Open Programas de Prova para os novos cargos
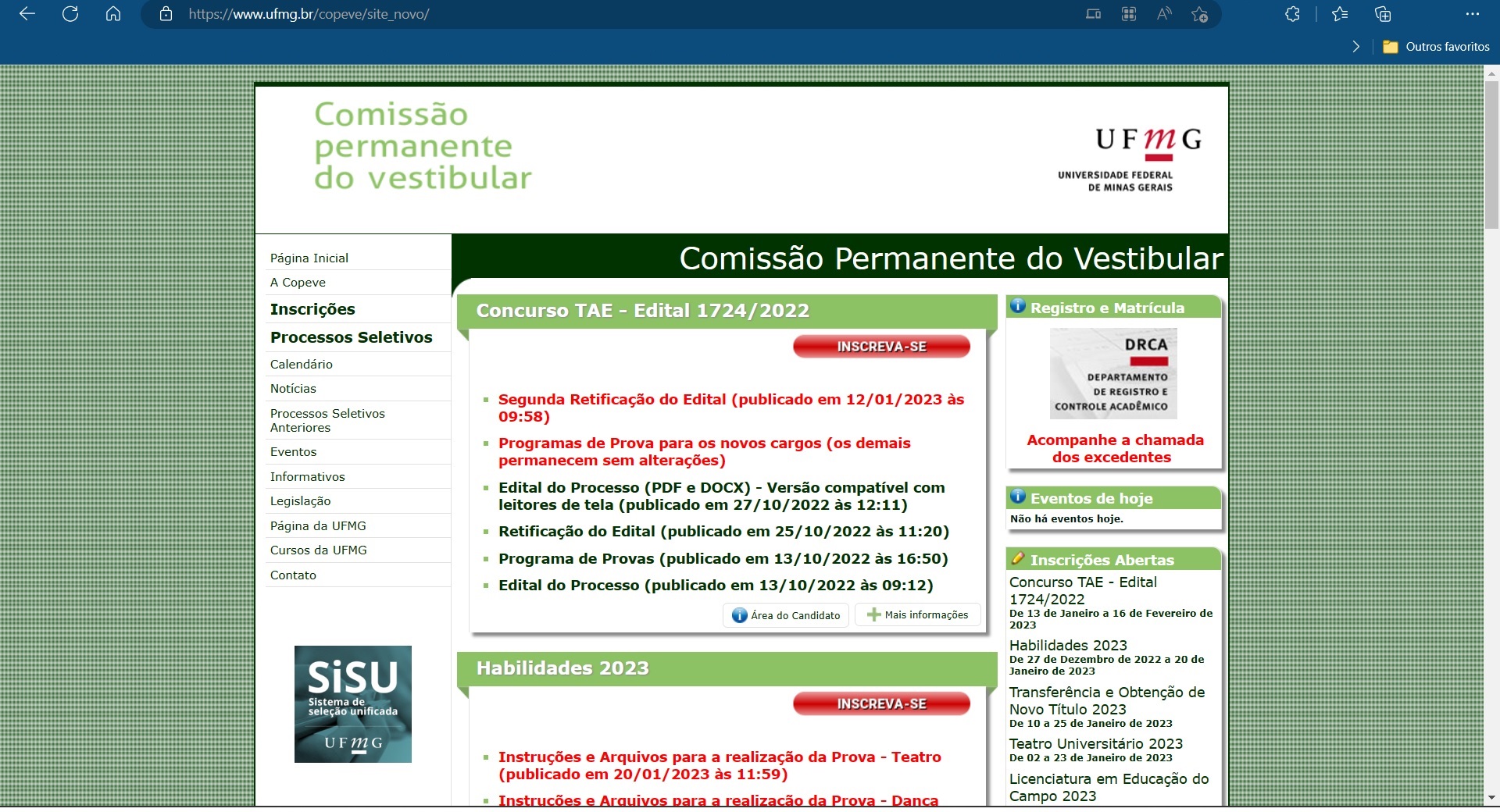This screenshot has height=812, width=1500. click(705, 452)
